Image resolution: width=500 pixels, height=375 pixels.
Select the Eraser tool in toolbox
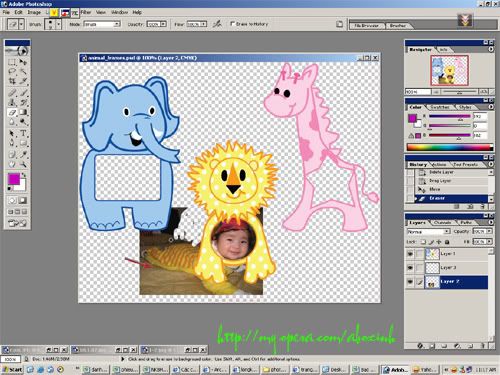coord(12,113)
